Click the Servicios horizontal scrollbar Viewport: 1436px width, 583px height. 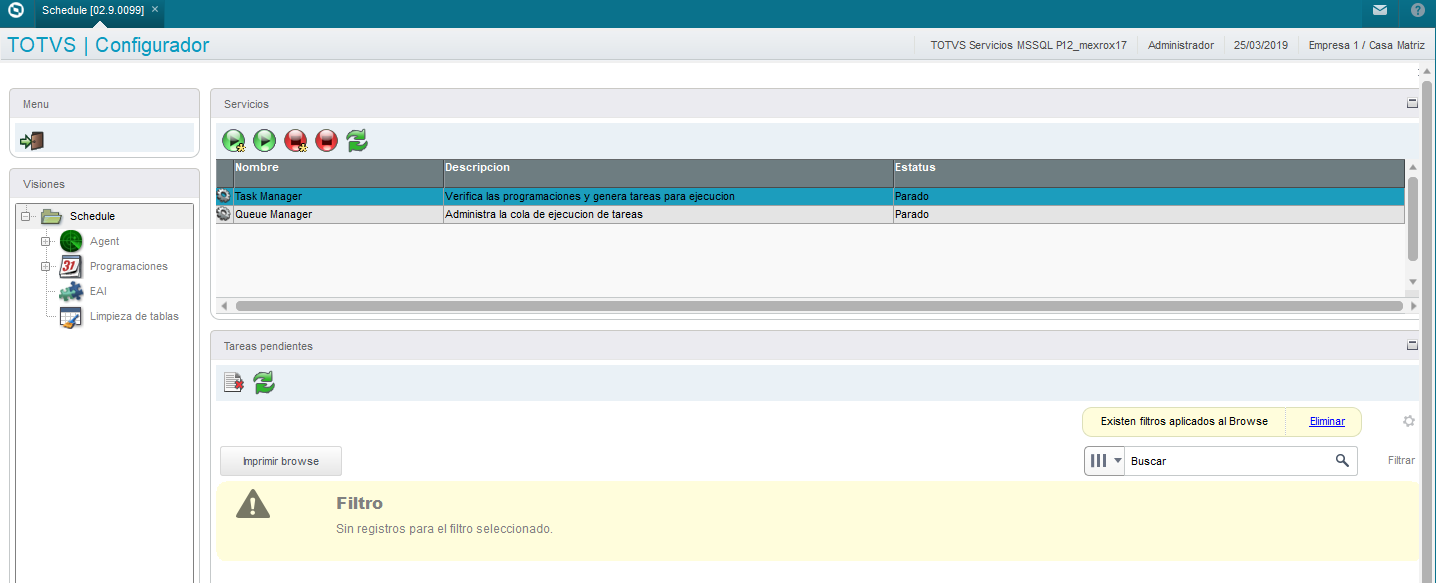(819, 305)
